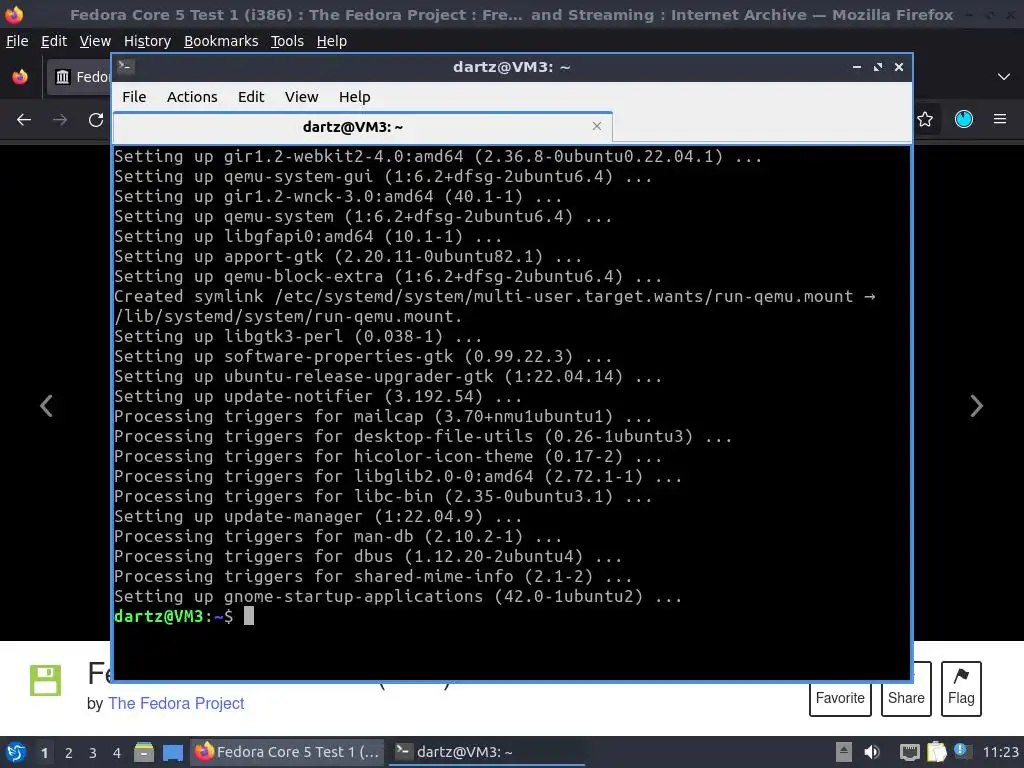Open the clipboard manager tray icon
The width and height of the screenshot is (1024, 768).
(x=936, y=752)
